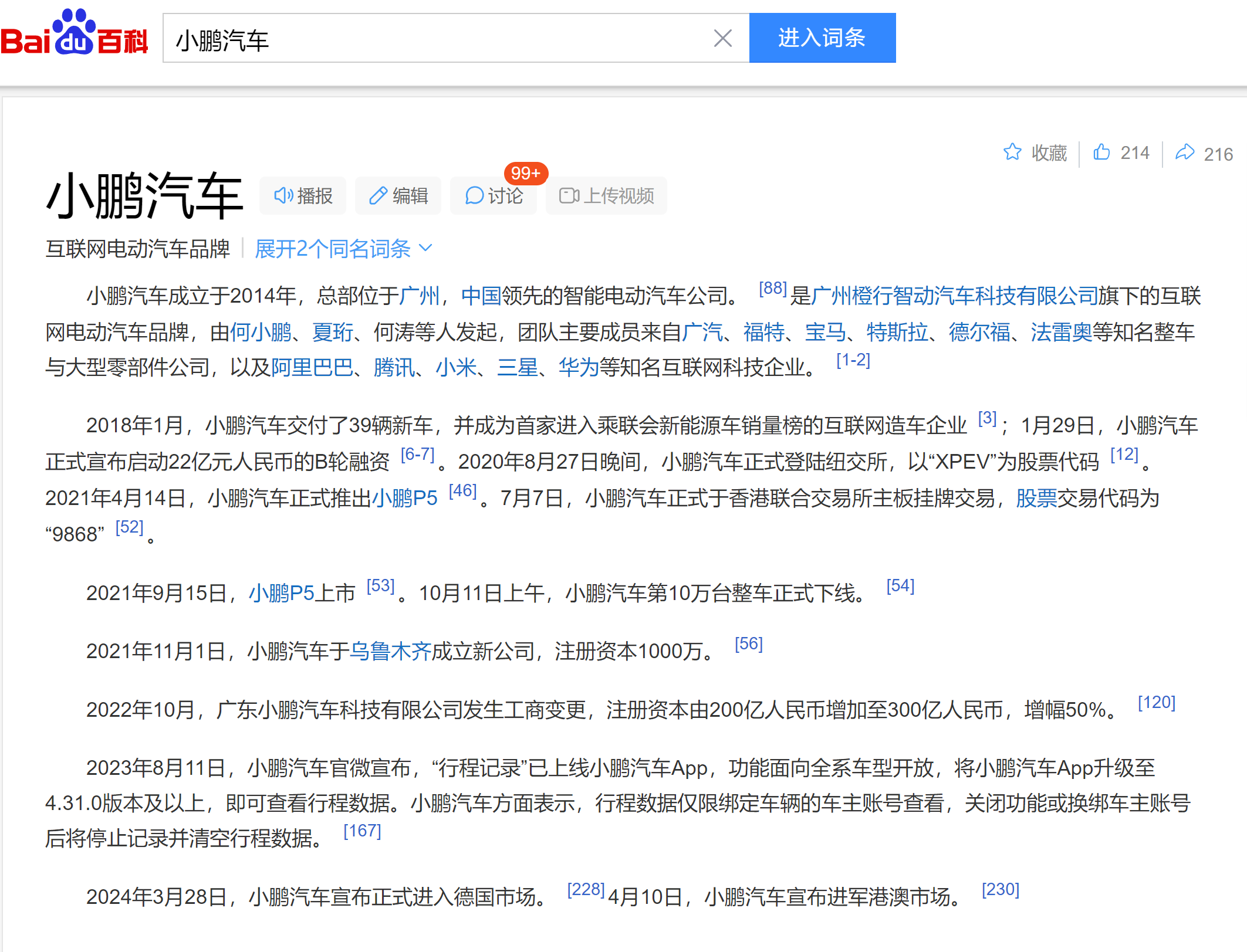
Task: Click reference [6-7]
Action: point(418,455)
